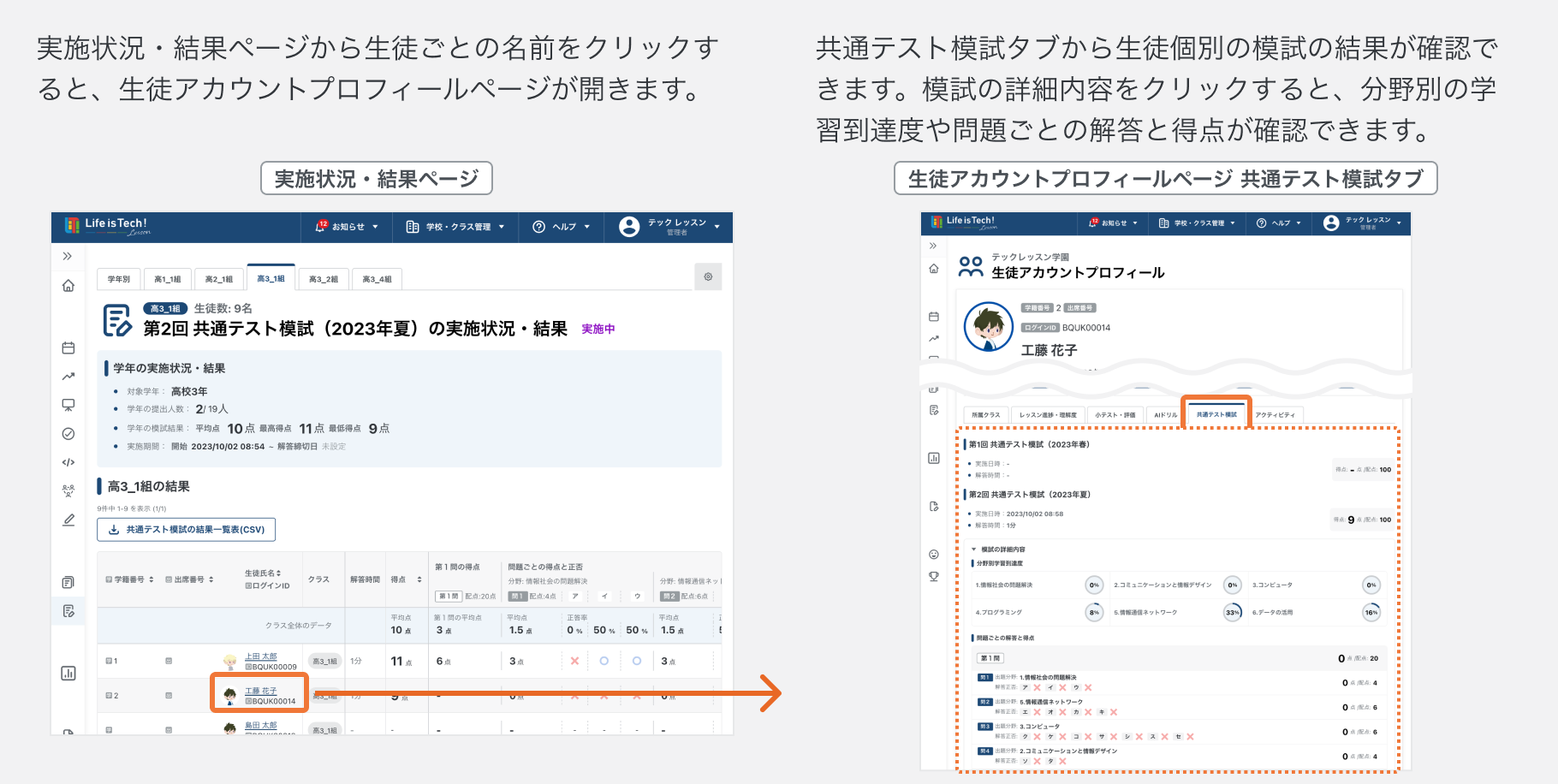Open the 所属クラス tab in the profile
The image size is (1558, 784).
pyautogui.click(x=985, y=415)
